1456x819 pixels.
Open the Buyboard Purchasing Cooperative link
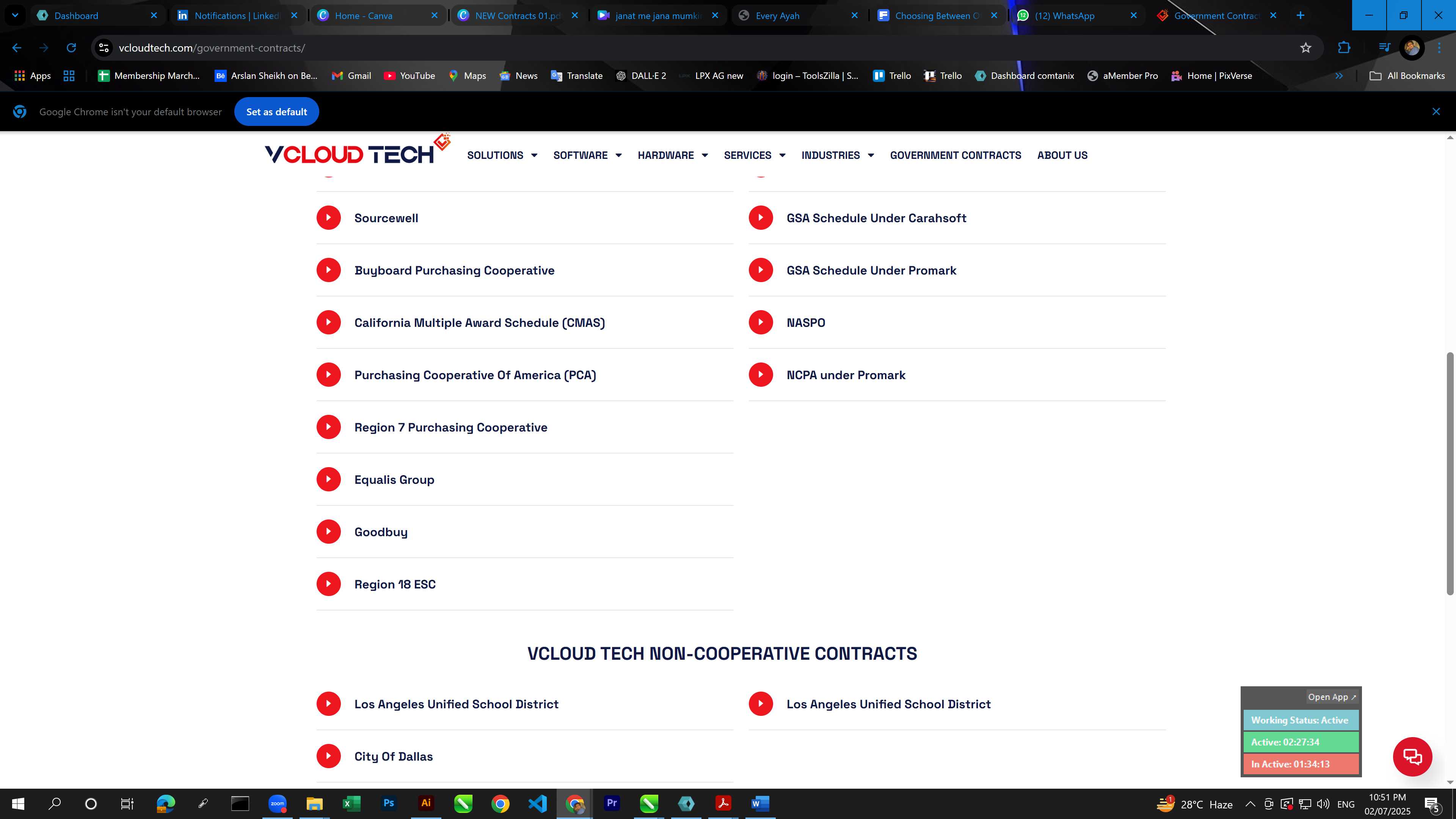click(455, 270)
